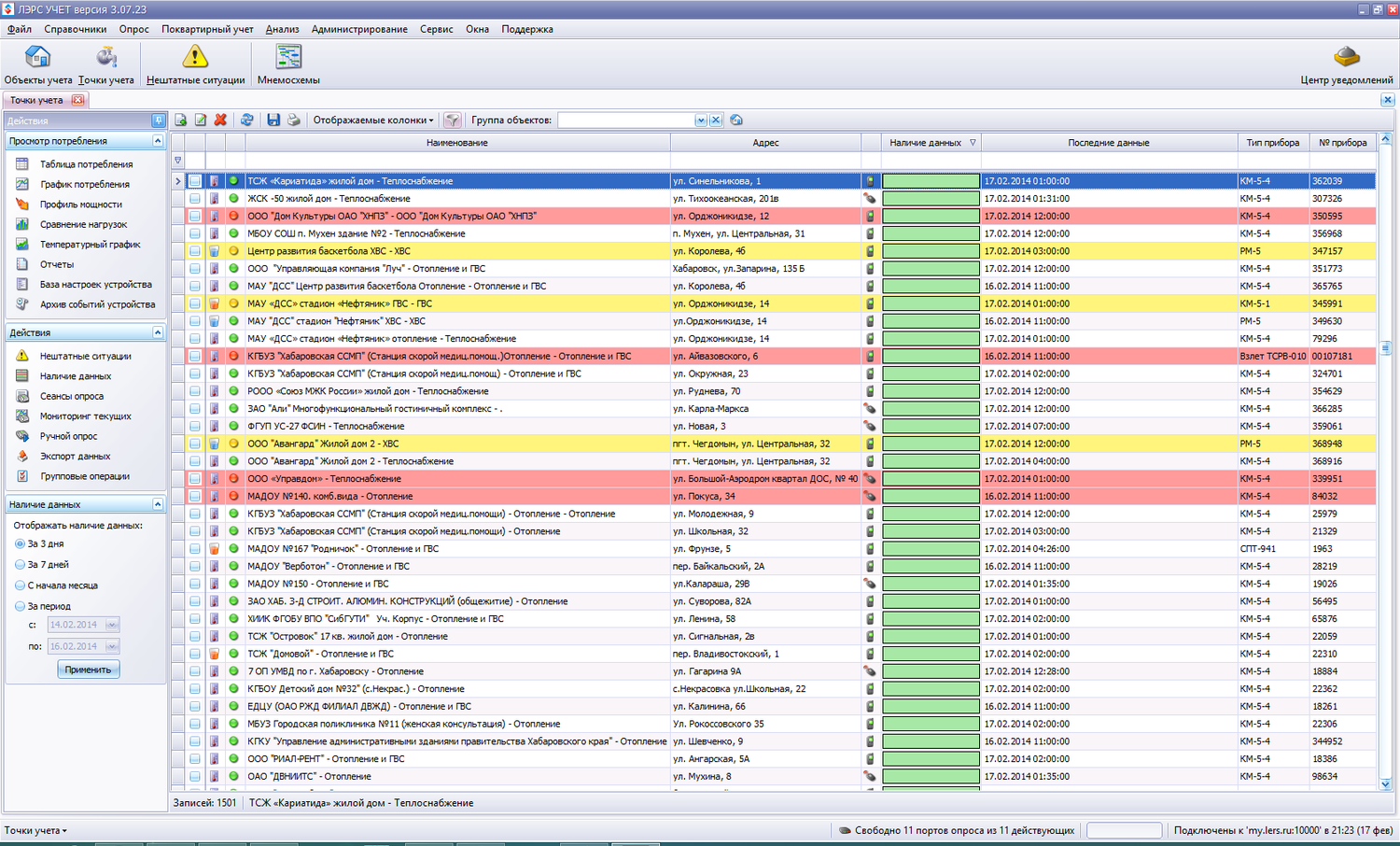1400x846 pixels.
Task: Collapse the Наличие данных sidebar section
Action: [158, 504]
